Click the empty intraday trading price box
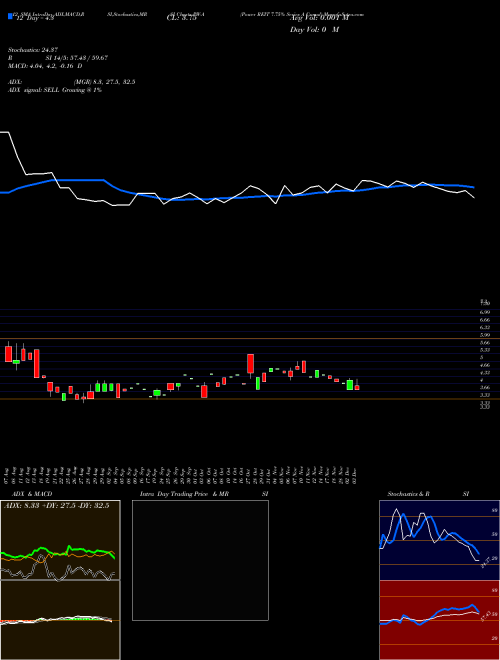 200,560
